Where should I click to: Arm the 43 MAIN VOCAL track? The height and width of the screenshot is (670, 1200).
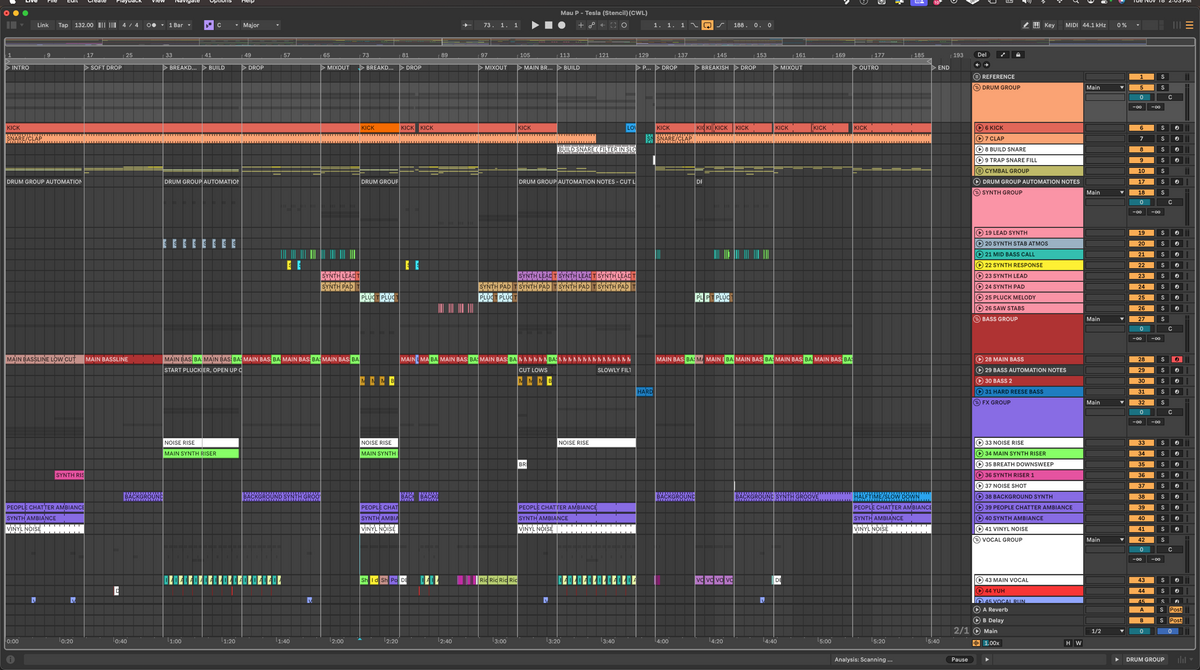[1176, 580]
